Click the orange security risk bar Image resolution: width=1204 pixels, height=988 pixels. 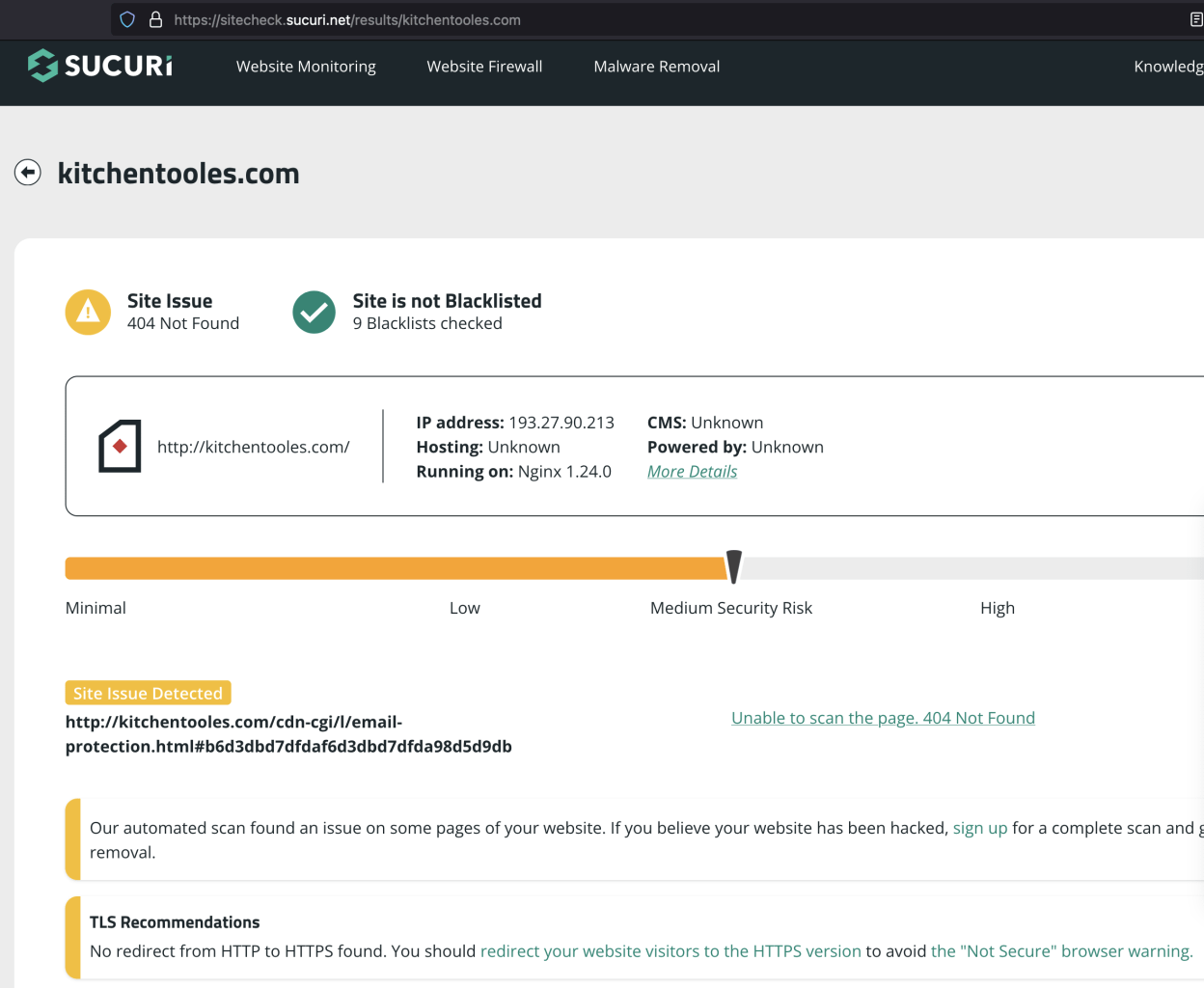396,568
